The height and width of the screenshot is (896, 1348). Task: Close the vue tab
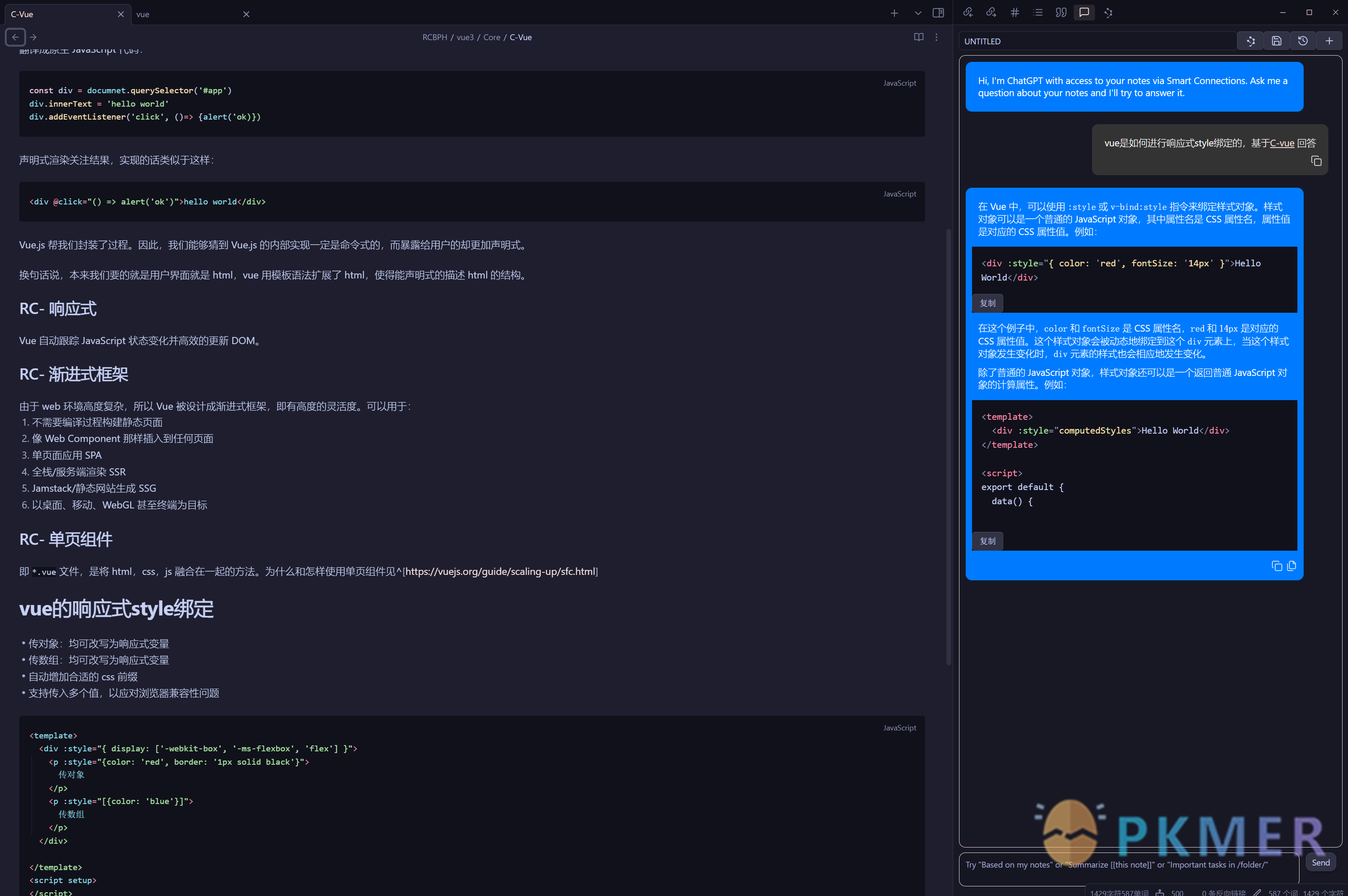pos(246,14)
